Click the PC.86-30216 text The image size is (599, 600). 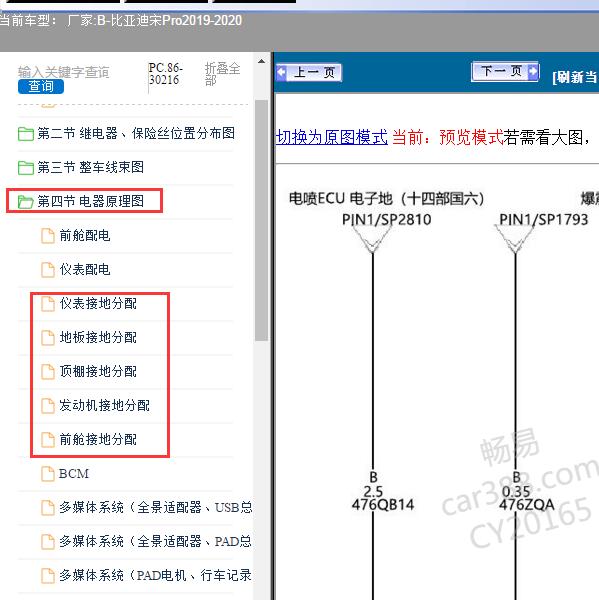(x=165, y=74)
